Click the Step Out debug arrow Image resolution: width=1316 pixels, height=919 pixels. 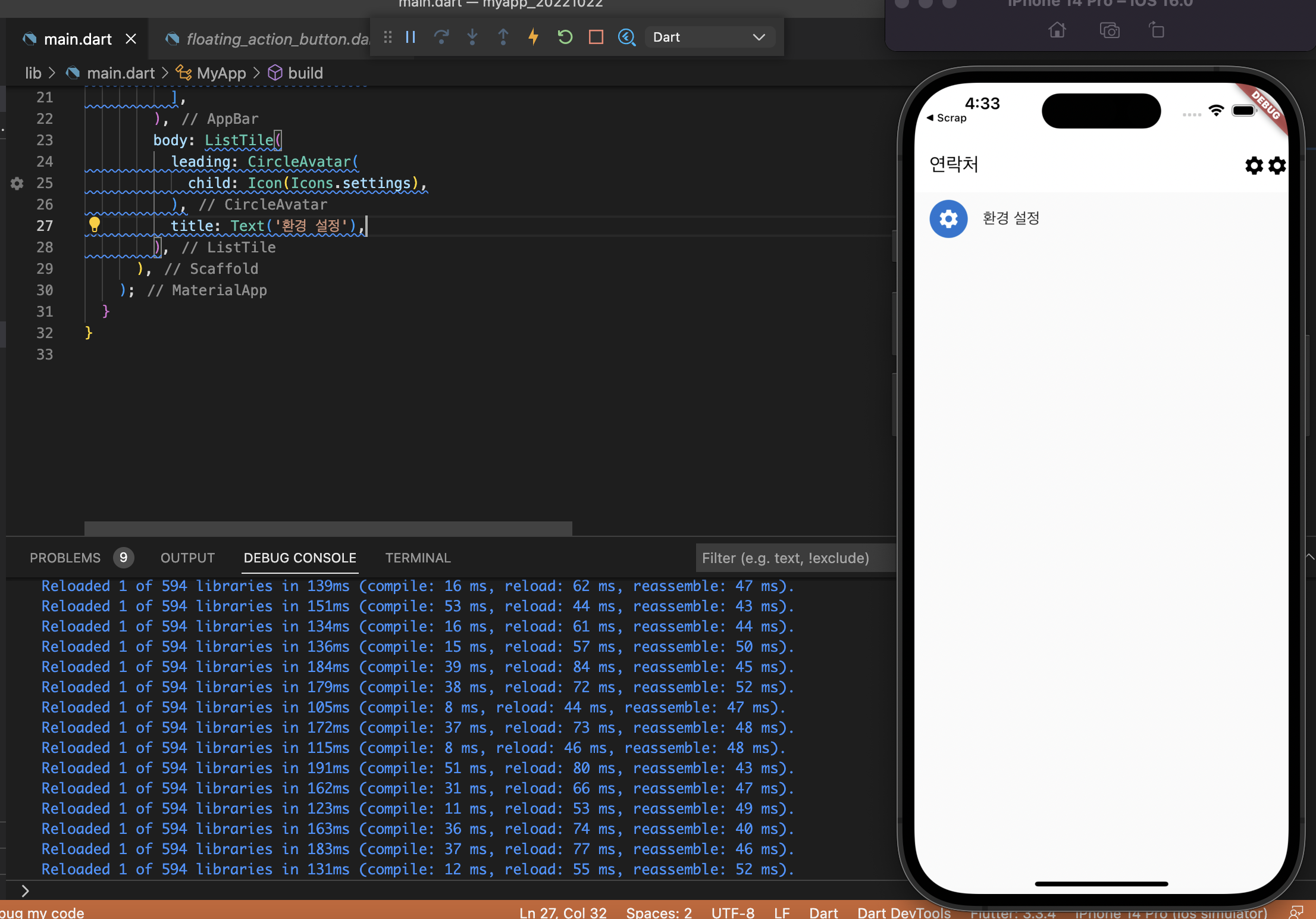click(503, 37)
